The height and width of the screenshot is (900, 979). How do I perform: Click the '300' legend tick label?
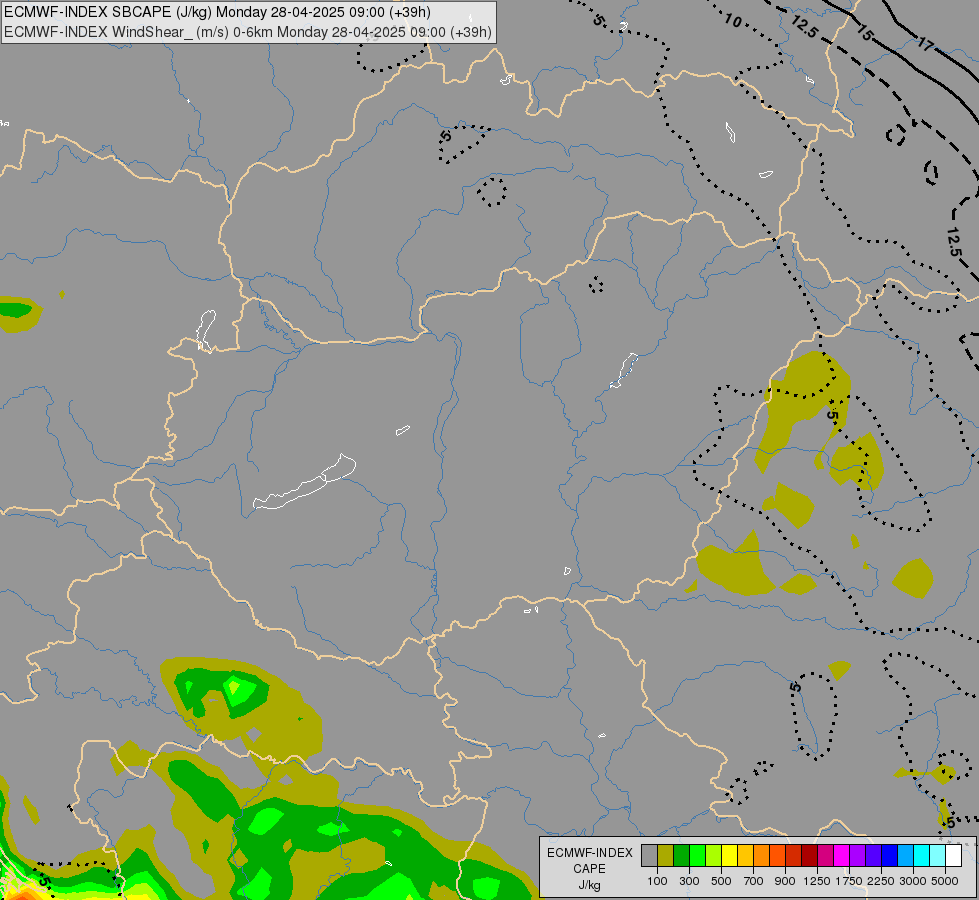(x=689, y=881)
